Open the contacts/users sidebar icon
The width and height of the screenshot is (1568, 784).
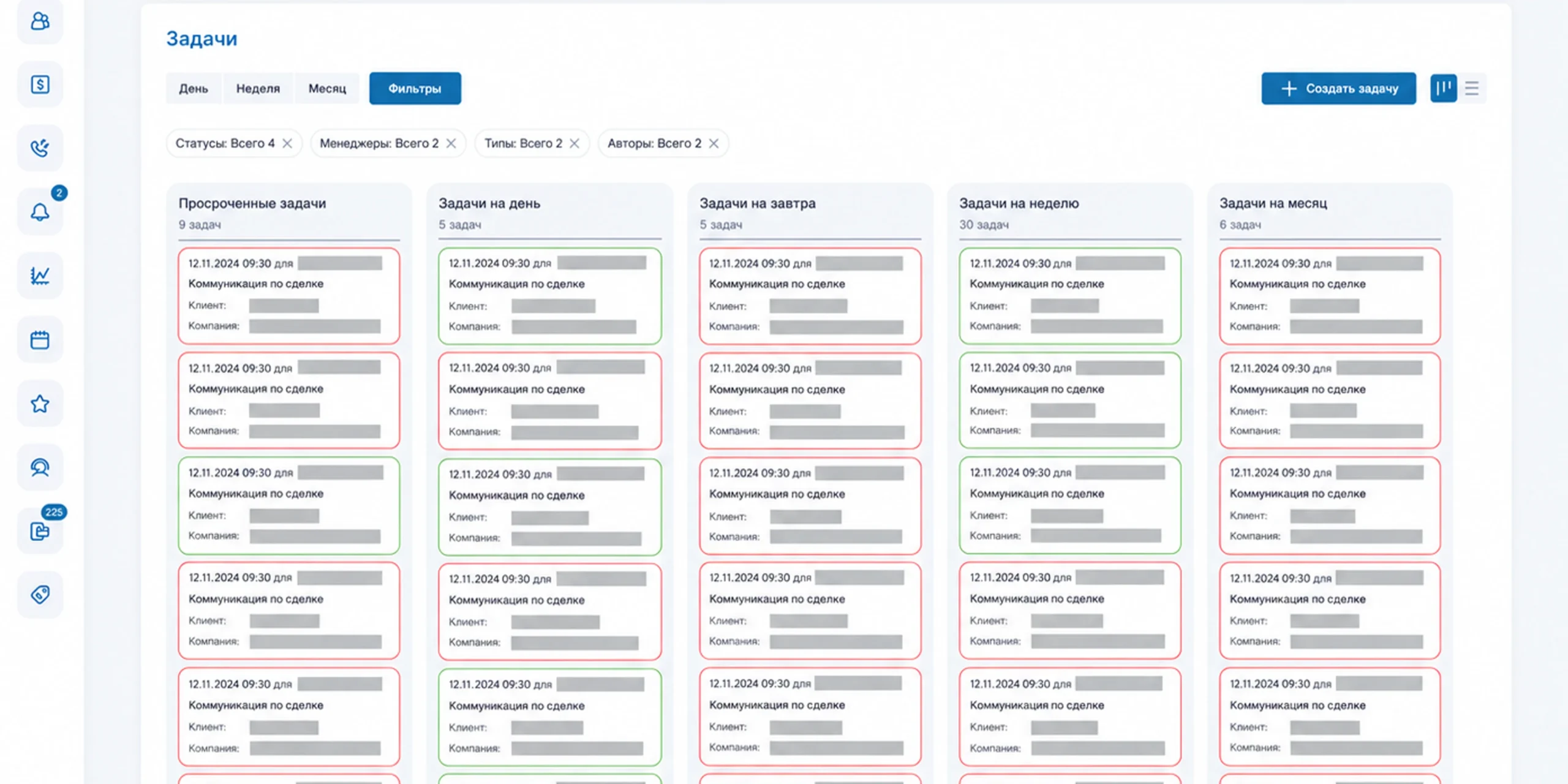click(x=40, y=21)
